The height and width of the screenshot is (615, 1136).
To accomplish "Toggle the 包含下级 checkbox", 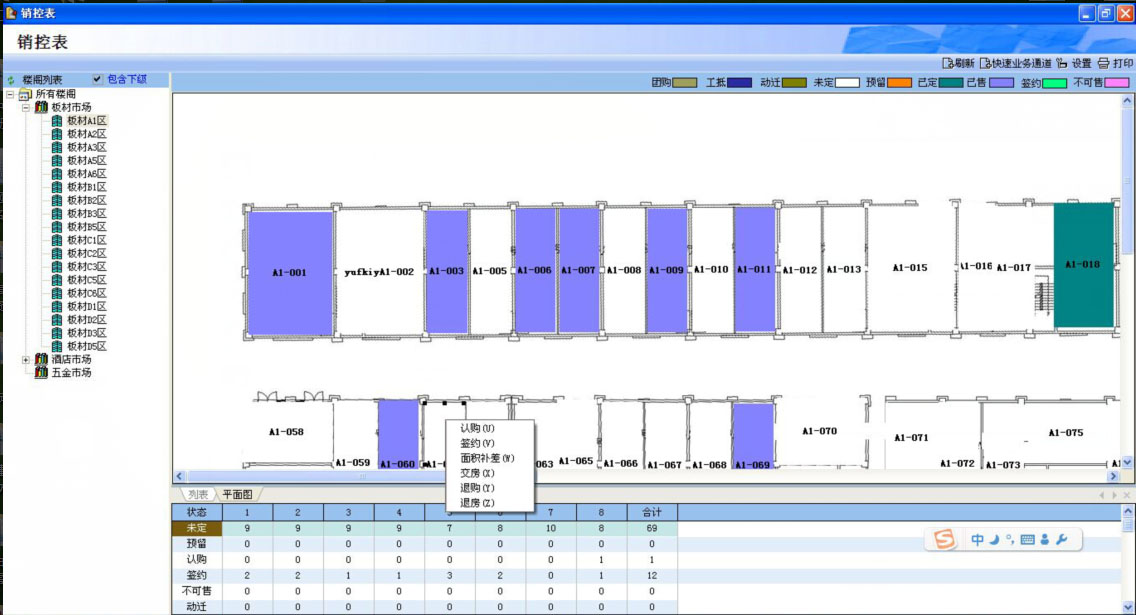I will [97, 80].
